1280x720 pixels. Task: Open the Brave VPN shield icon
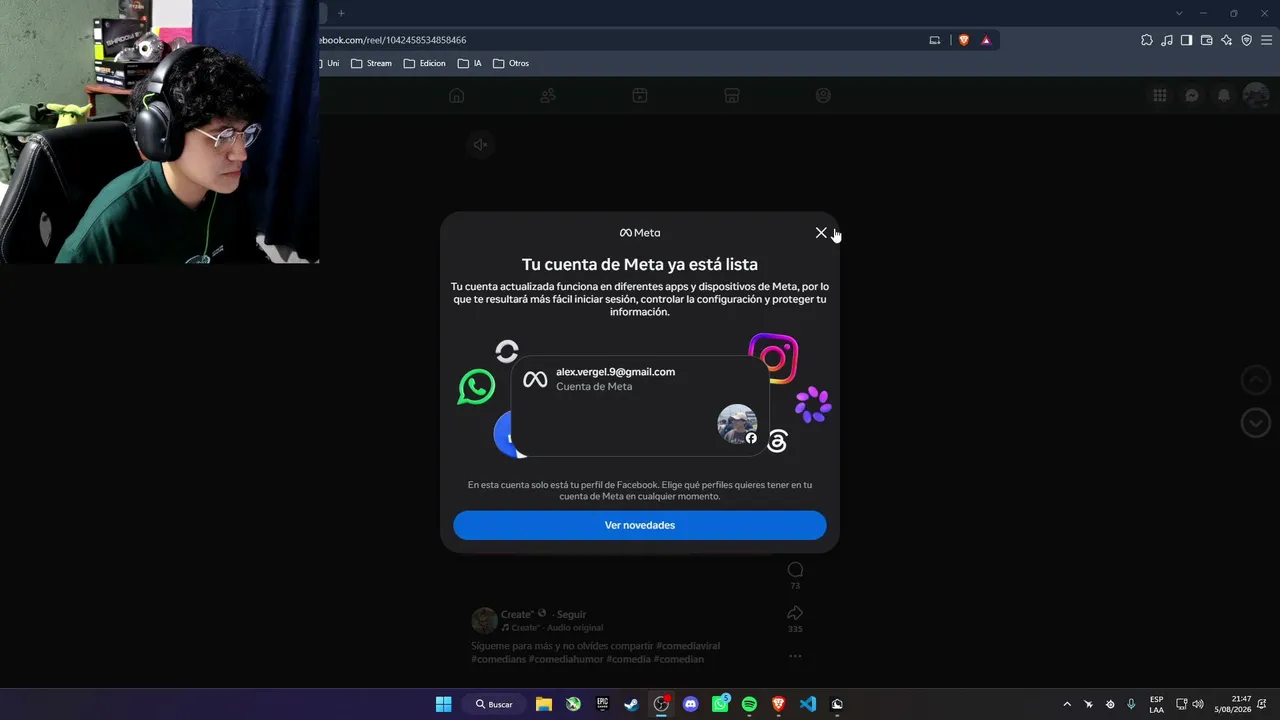[1247, 40]
